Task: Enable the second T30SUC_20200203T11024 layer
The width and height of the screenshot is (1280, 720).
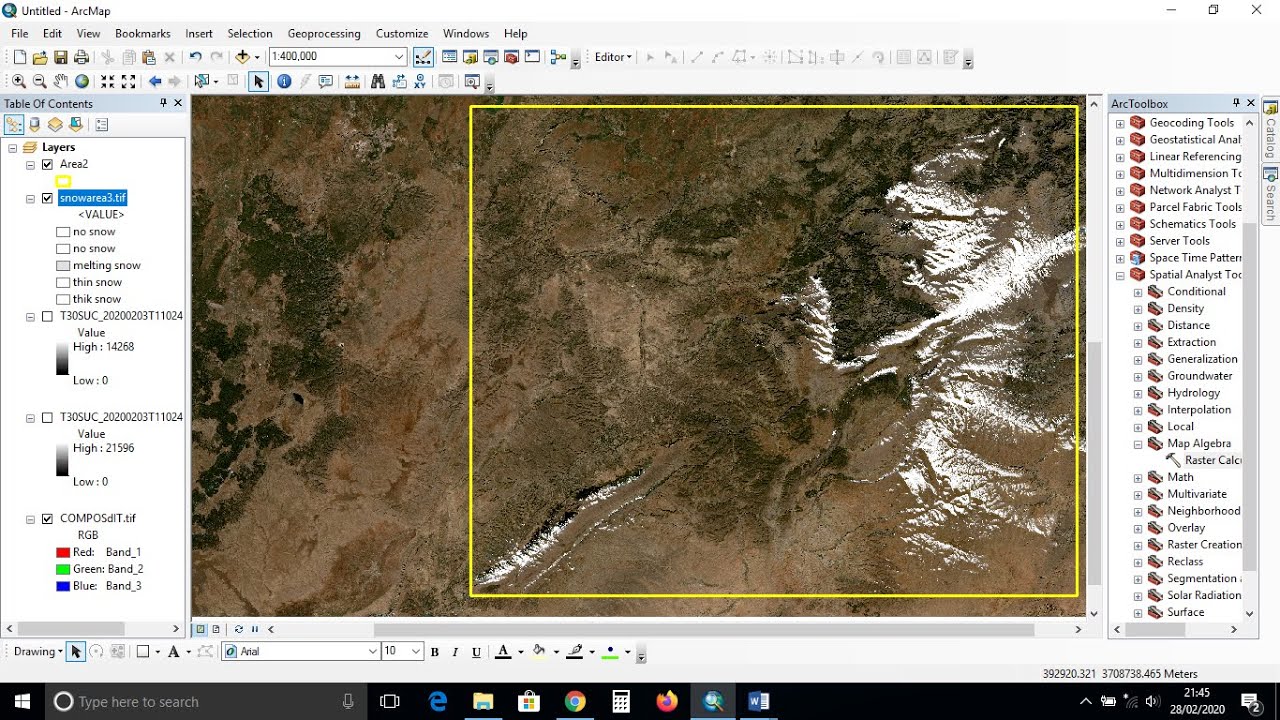Action: coord(47,417)
